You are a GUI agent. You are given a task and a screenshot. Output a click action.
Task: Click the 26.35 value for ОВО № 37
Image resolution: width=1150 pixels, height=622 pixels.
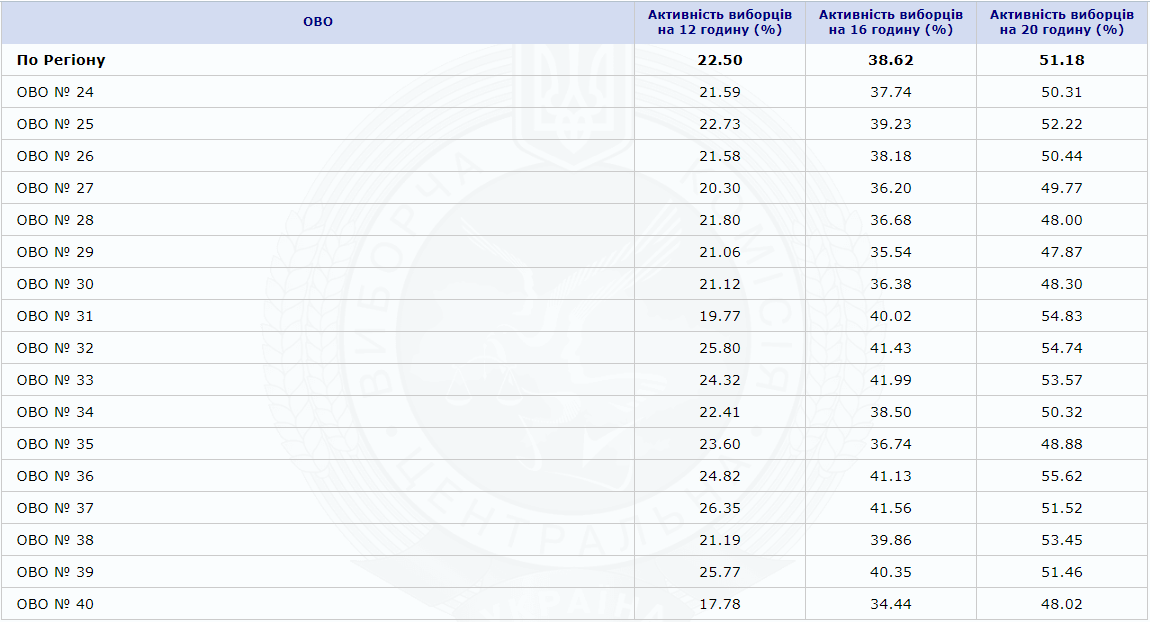pyautogui.click(x=720, y=508)
